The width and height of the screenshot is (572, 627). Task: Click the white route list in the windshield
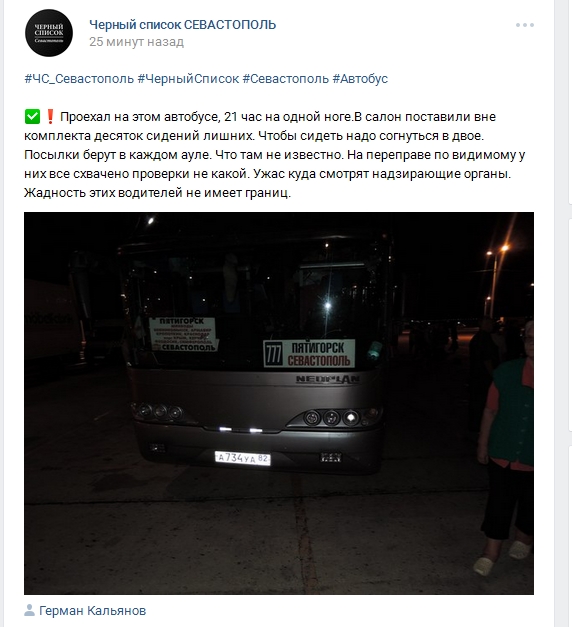click(183, 334)
